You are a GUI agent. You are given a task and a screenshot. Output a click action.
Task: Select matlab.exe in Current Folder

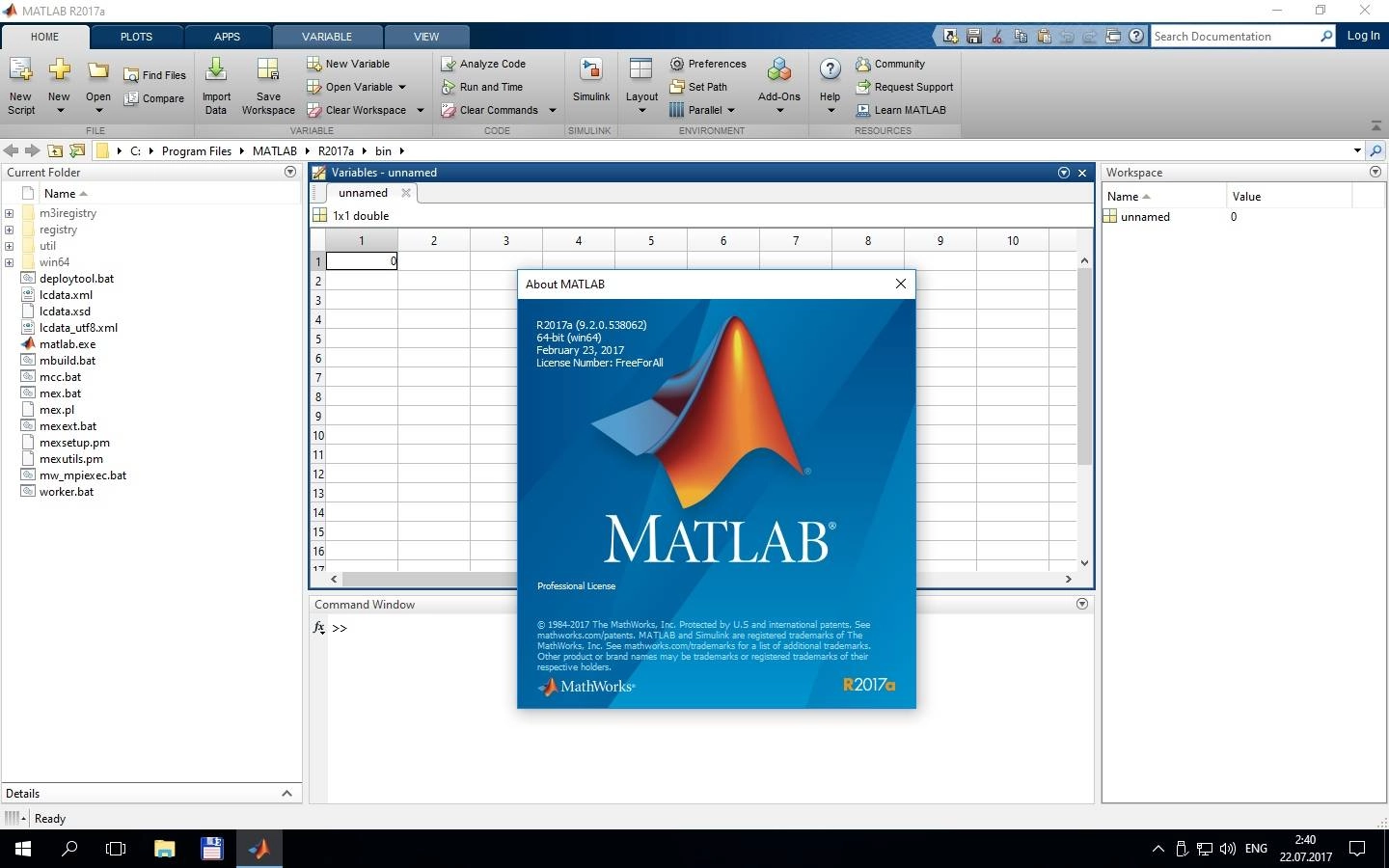(x=68, y=344)
